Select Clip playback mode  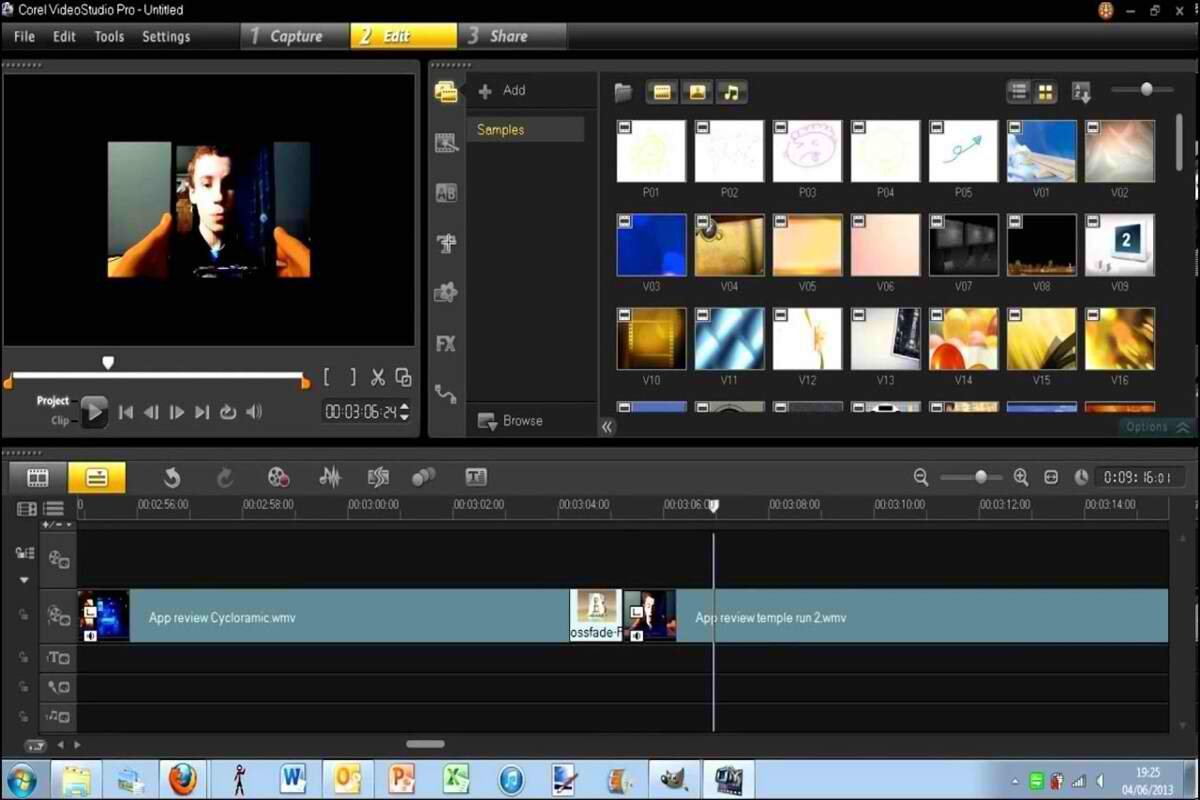60,421
